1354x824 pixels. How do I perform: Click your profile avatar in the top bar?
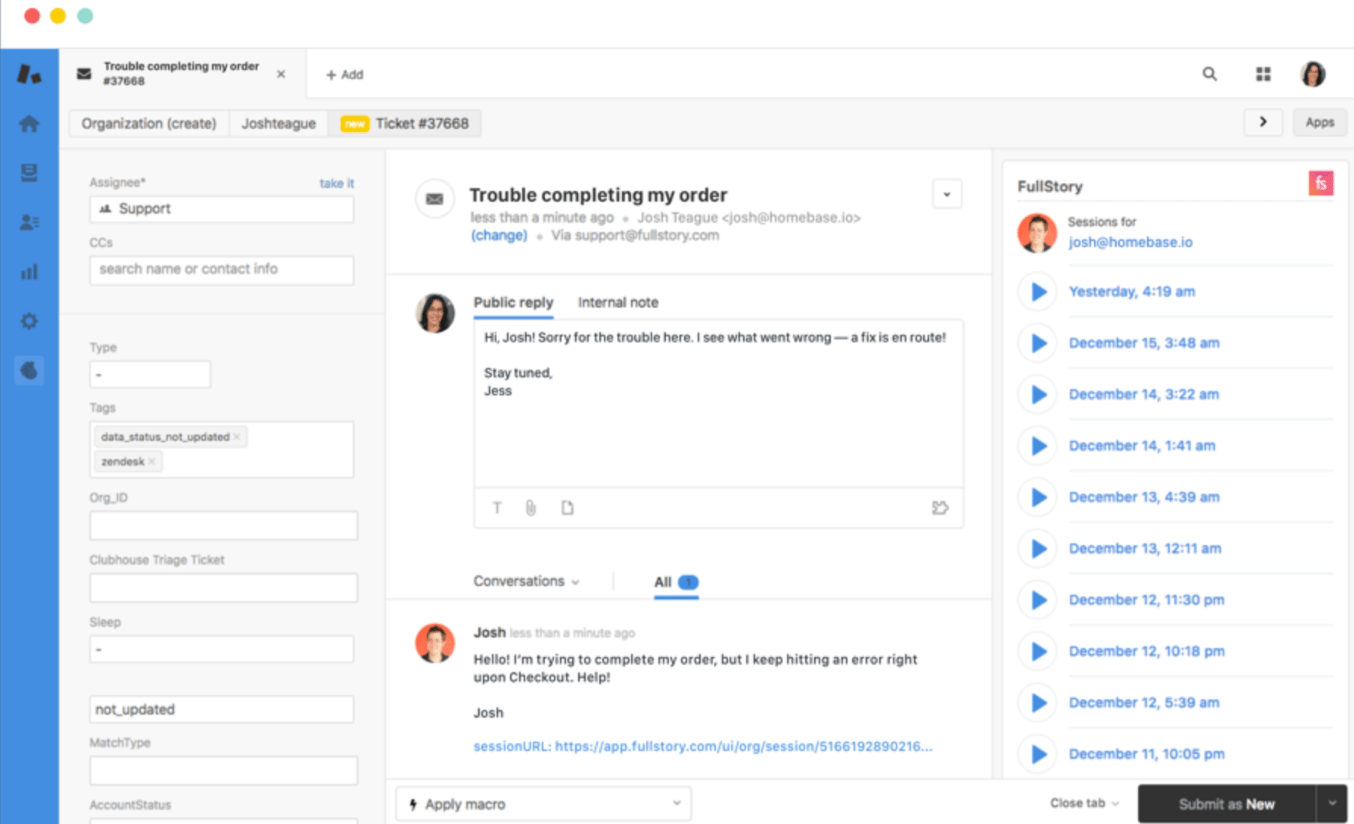[1312, 73]
